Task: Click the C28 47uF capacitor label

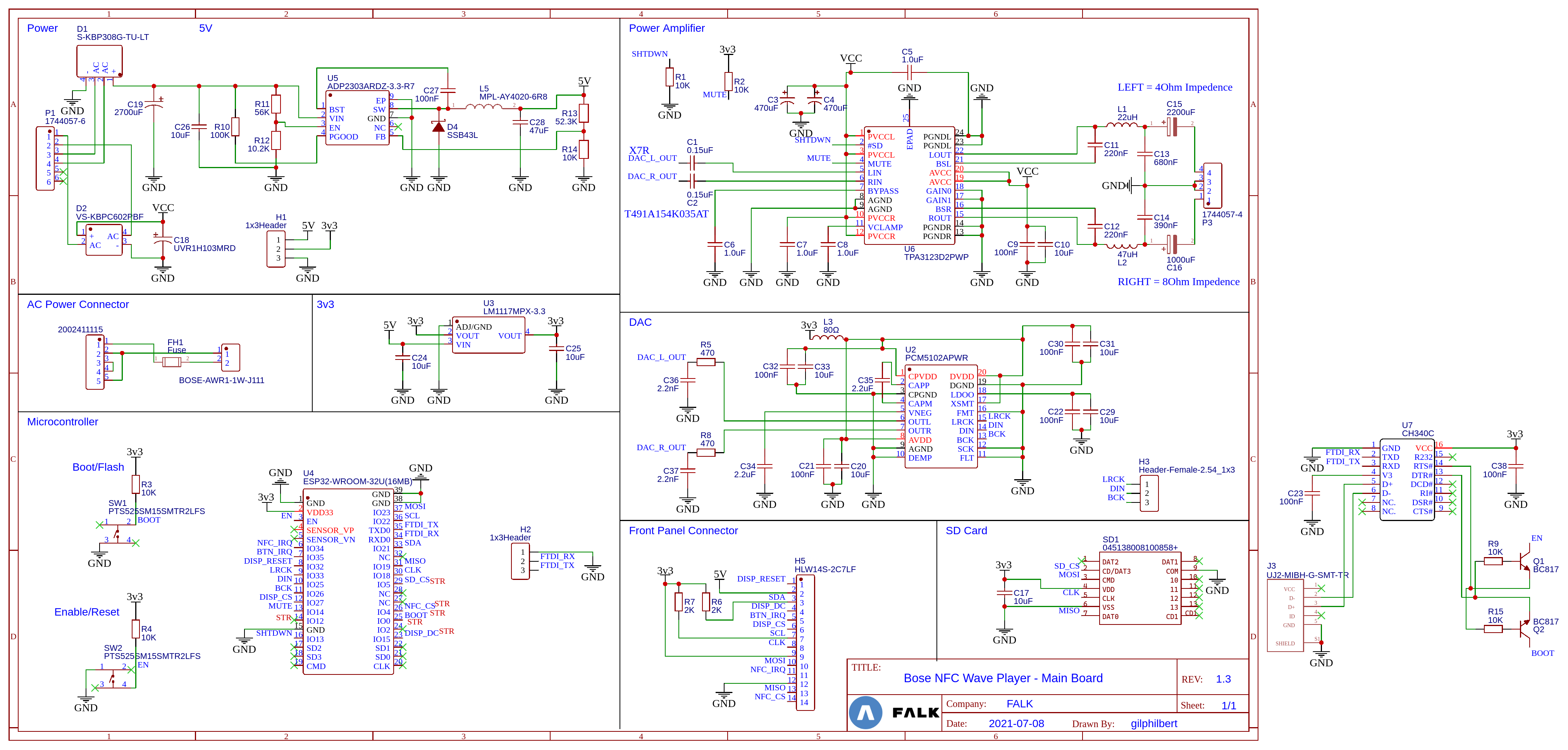Action: 539,127
